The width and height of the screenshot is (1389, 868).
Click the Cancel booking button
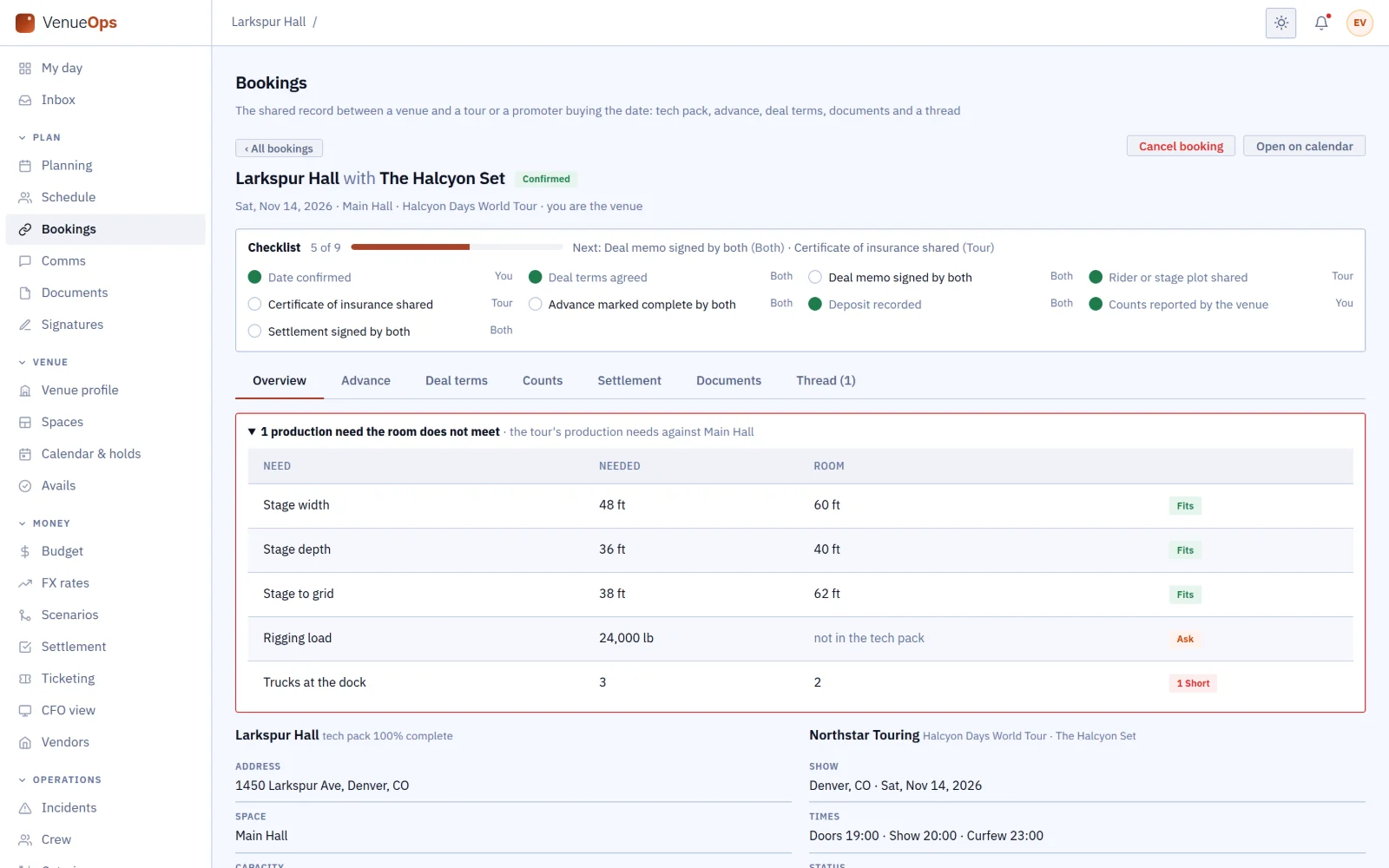coord(1182,146)
